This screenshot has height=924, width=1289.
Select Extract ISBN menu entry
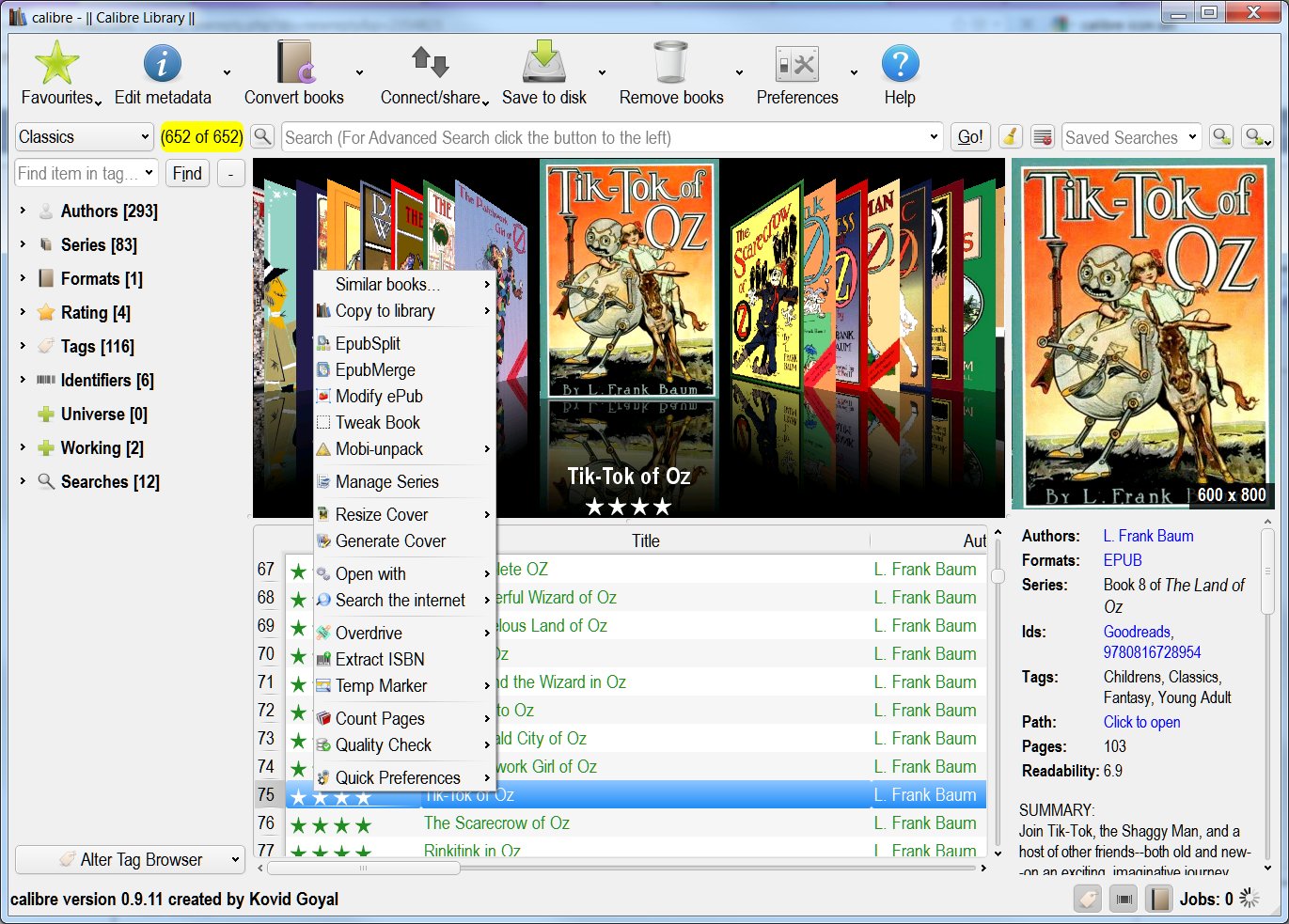[404, 660]
